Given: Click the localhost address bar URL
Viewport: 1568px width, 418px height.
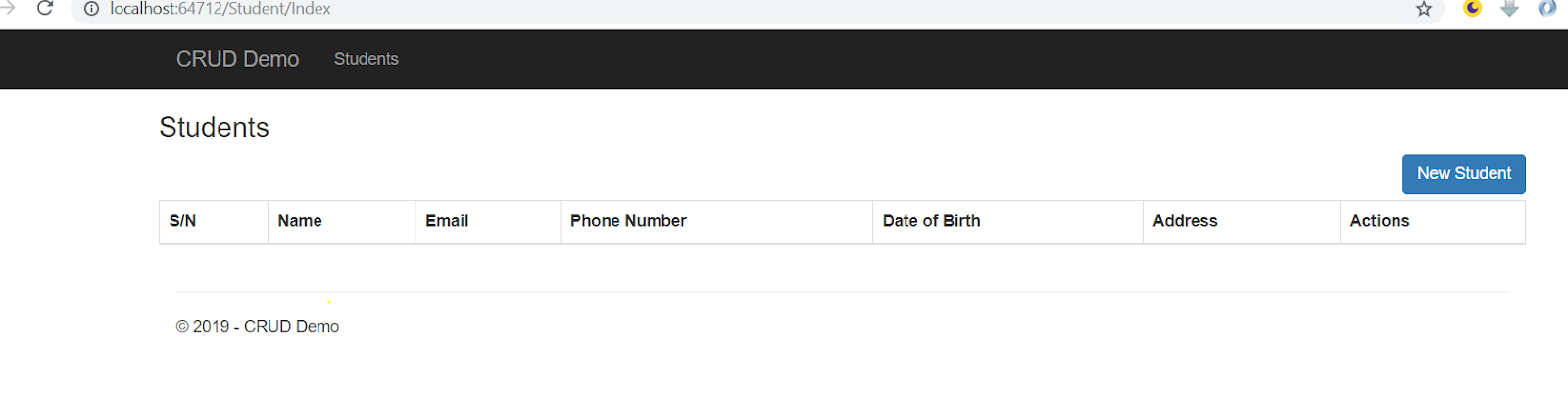Looking at the screenshot, I should tap(220, 9).
